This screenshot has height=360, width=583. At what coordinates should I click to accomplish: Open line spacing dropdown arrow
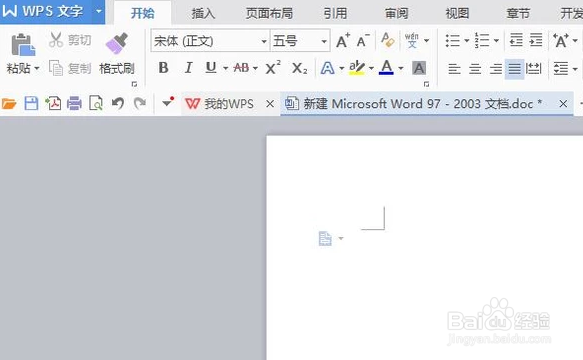(575, 69)
